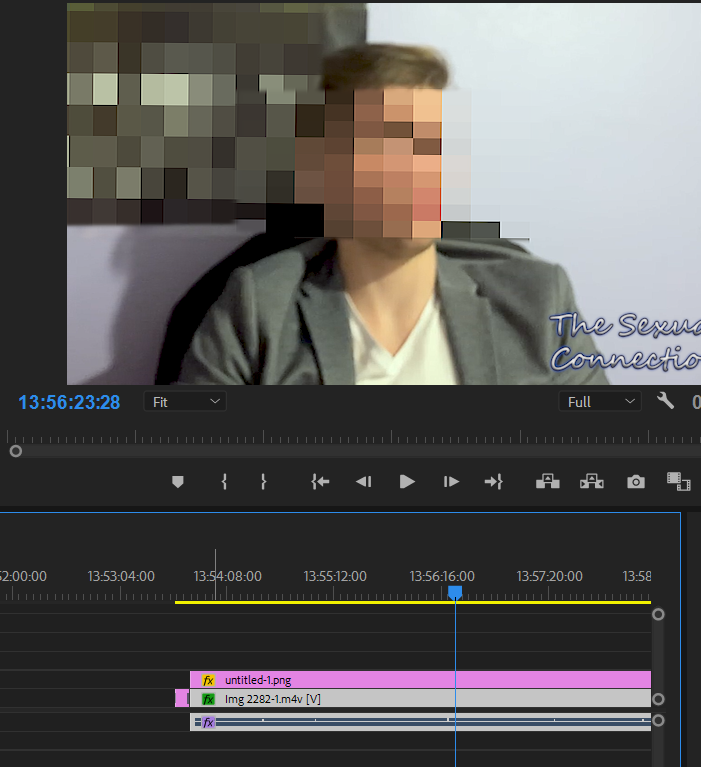Click the Mark Out bracket icon

pyautogui.click(x=263, y=482)
